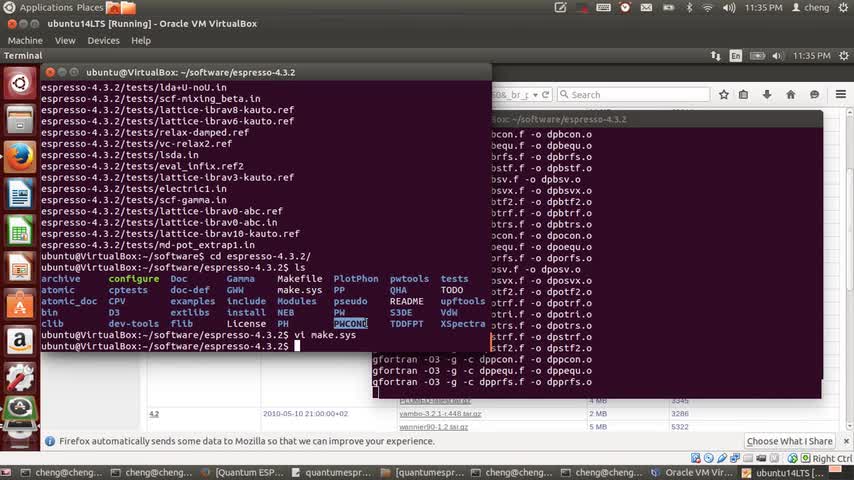Open the guest network indicator icon
854x480 pixels.
(716, 56)
